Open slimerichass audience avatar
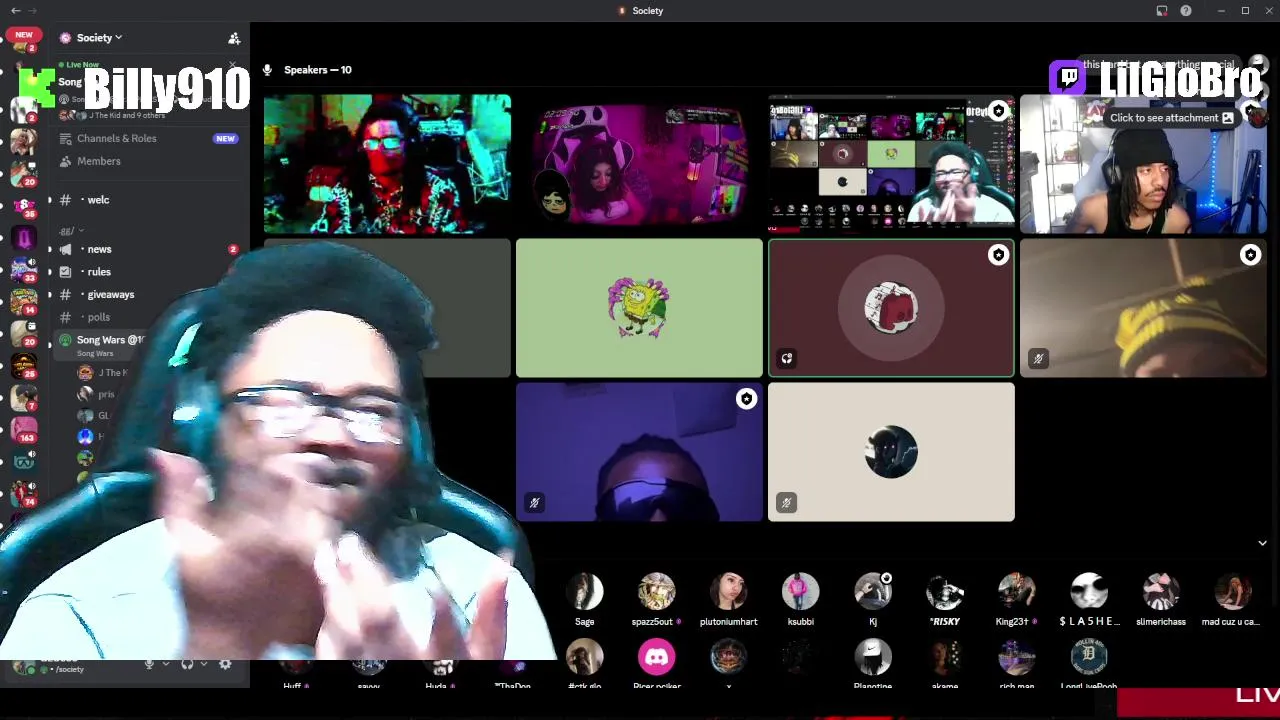The image size is (1280, 720). [x=1161, y=592]
